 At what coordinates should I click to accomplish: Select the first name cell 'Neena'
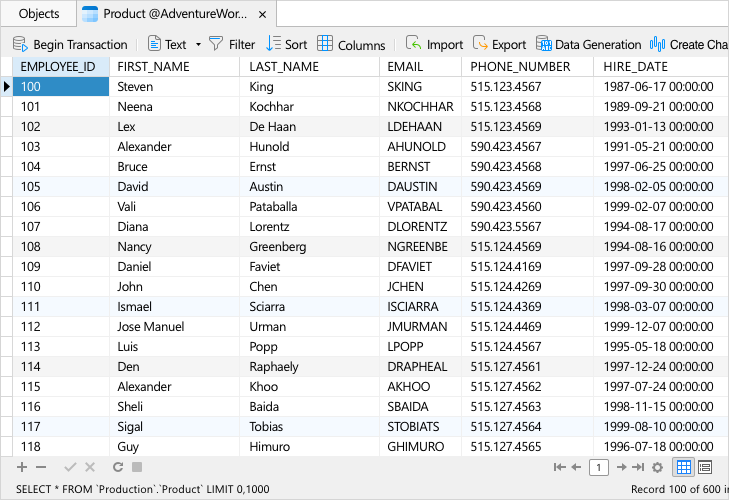174,107
